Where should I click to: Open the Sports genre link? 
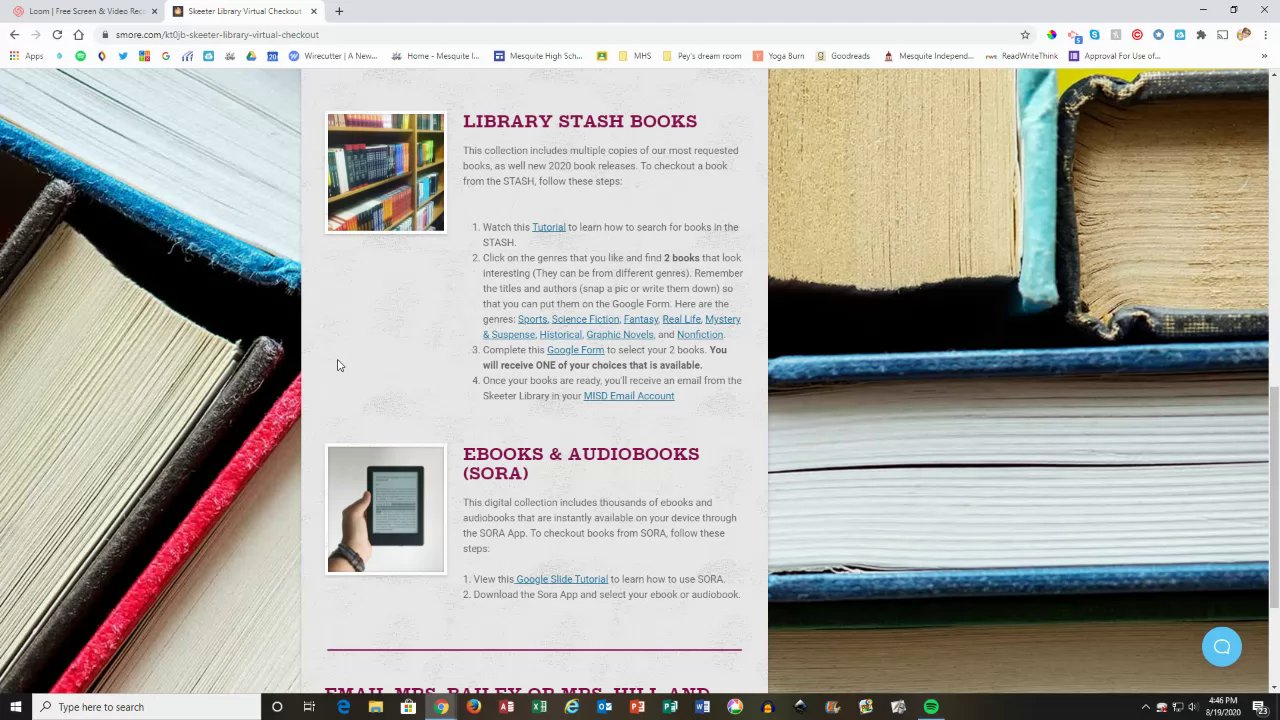point(532,319)
